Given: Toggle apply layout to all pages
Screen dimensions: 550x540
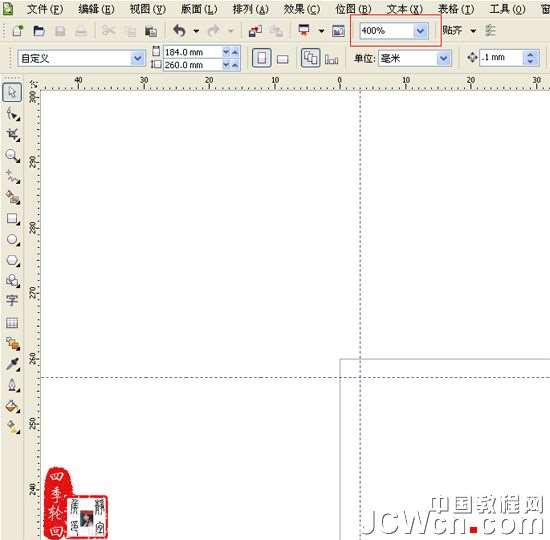Looking at the screenshot, I should click(310, 58).
